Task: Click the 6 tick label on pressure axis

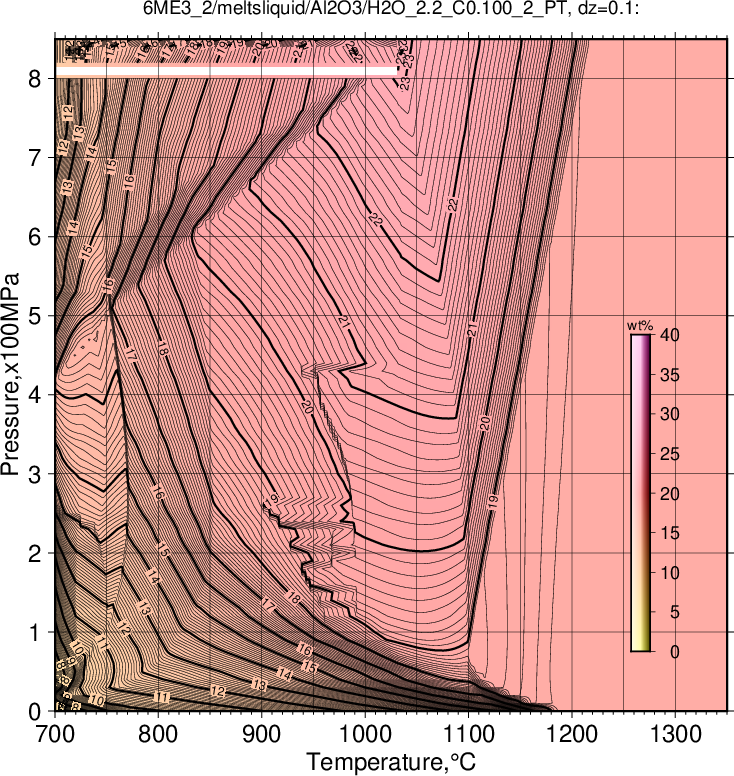Action: (x=35, y=237)
